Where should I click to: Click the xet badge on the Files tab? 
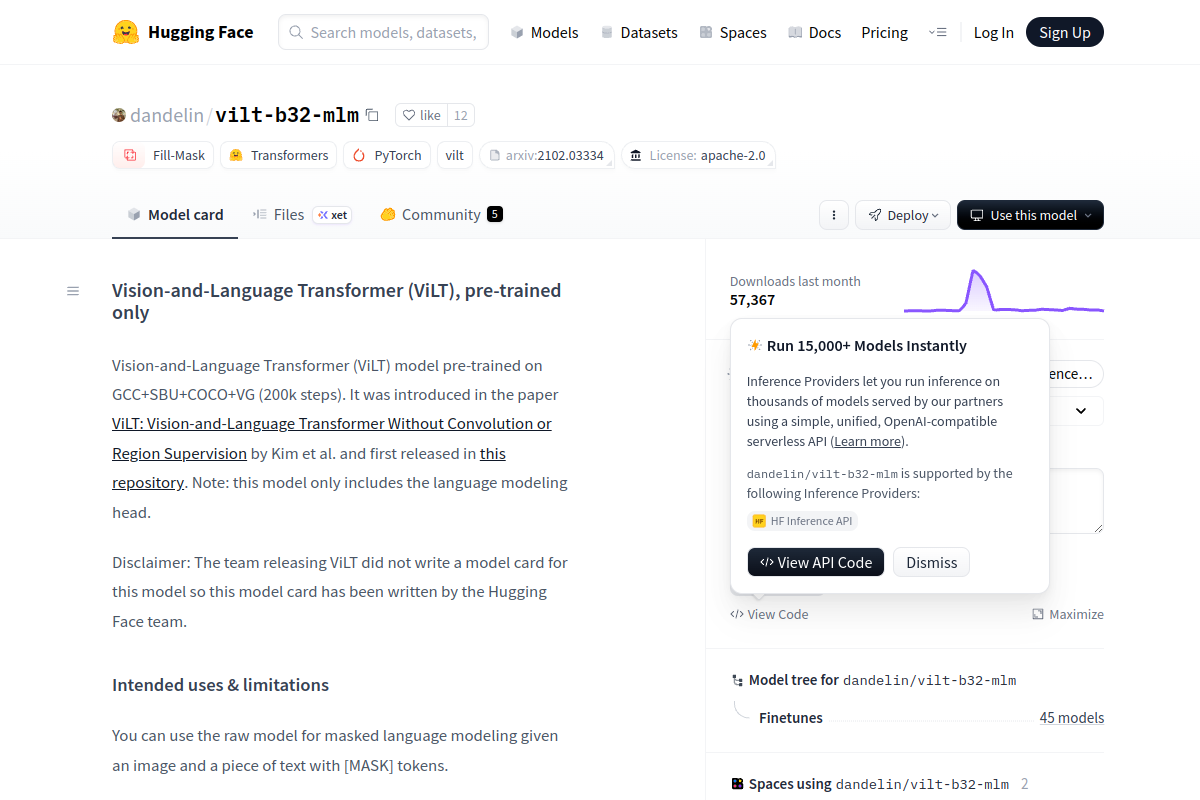point(331,215)
